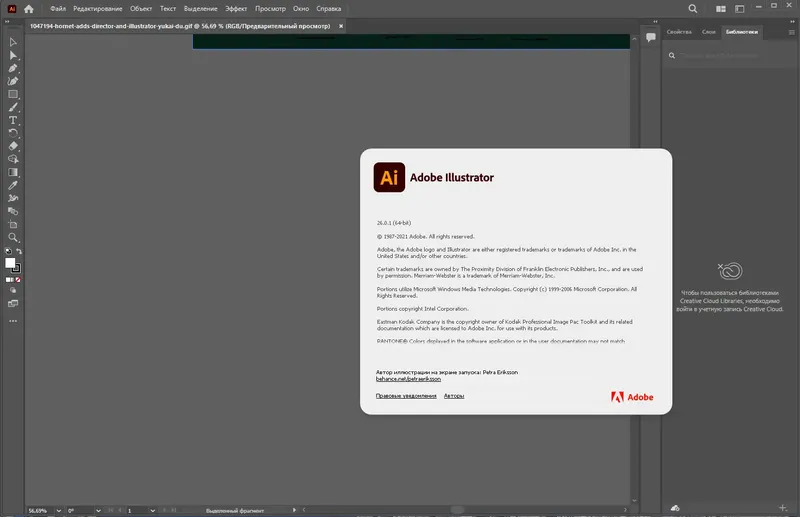Open the comments panel icon
The height and width of the screenshot is (517, 800).
click(x=651, y=37)
